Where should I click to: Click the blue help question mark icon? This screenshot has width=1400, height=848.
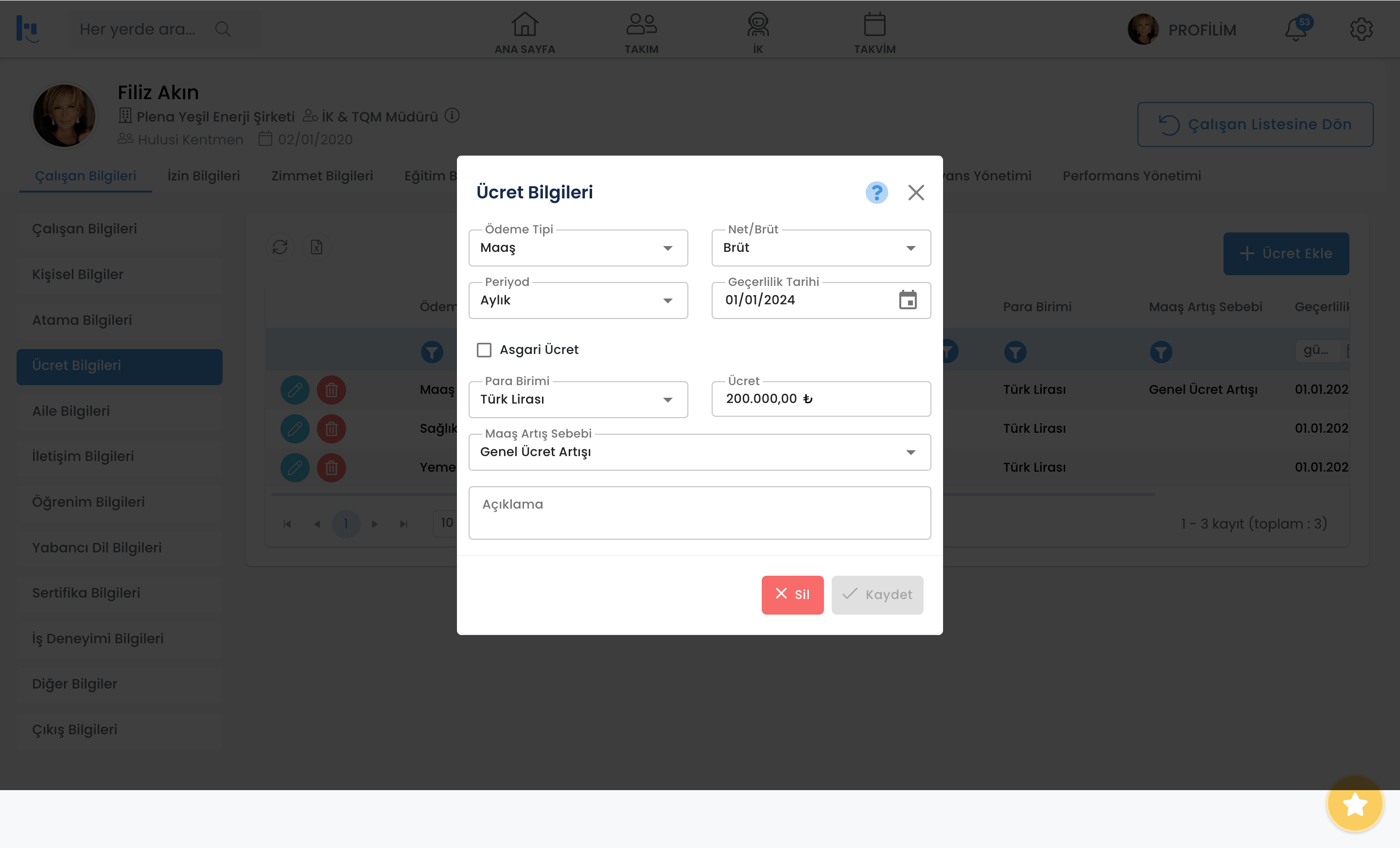tap(876, 193)
